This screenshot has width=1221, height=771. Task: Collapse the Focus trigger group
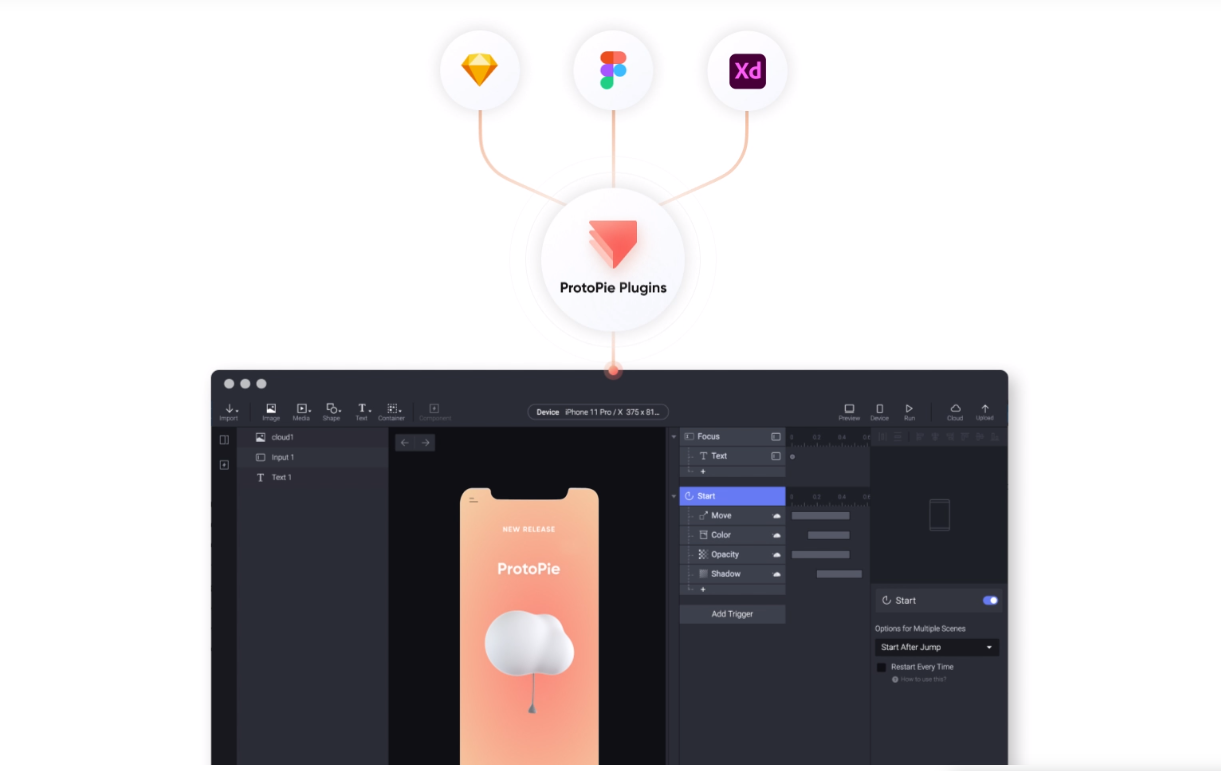674,436
